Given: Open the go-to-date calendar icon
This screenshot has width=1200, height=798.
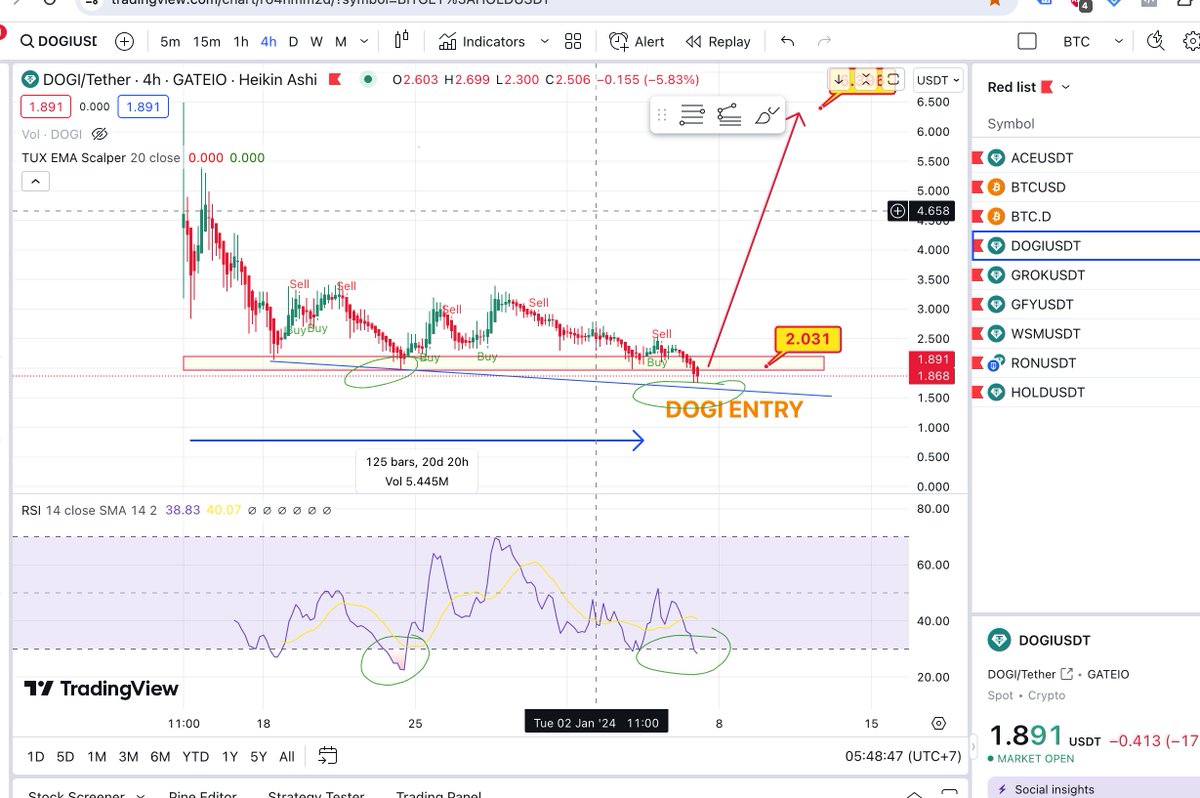Looking at the screenshot, I should pyautogui.click(x=328, y=756).
